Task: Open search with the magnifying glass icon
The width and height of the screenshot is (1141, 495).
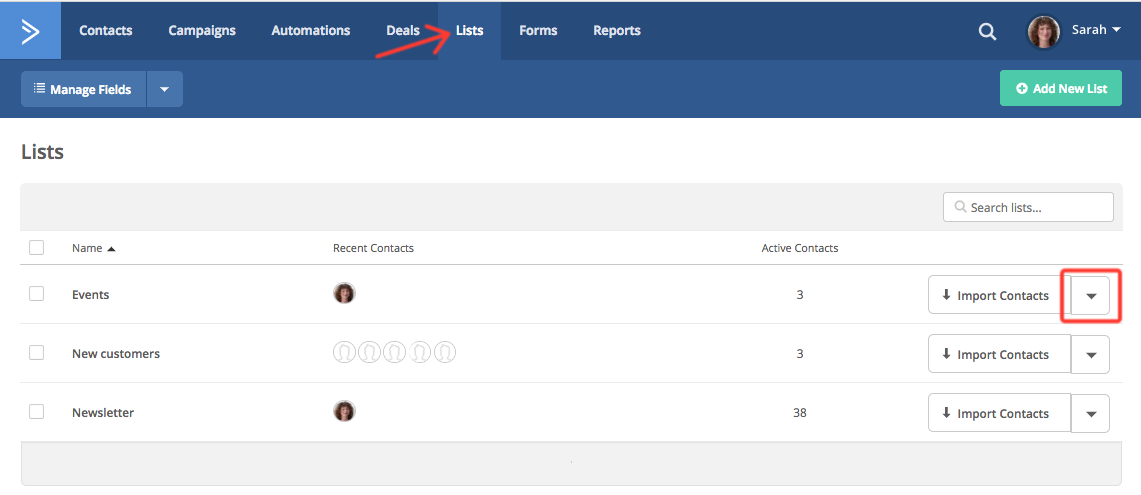Action: pyautogui.click(x=987, y=31)
